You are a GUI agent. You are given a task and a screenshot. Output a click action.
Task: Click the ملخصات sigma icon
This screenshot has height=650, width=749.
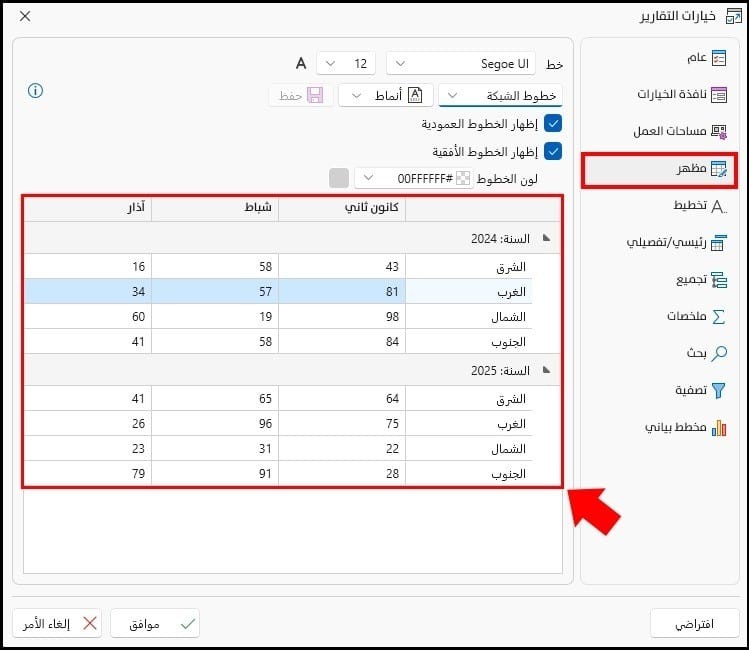pos(719,317)
